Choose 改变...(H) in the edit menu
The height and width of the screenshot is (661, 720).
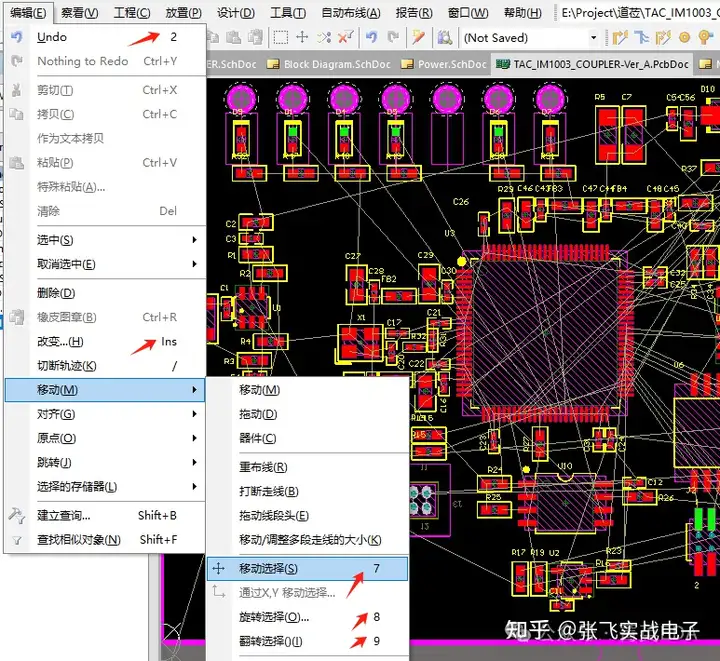tap(105, 342)
